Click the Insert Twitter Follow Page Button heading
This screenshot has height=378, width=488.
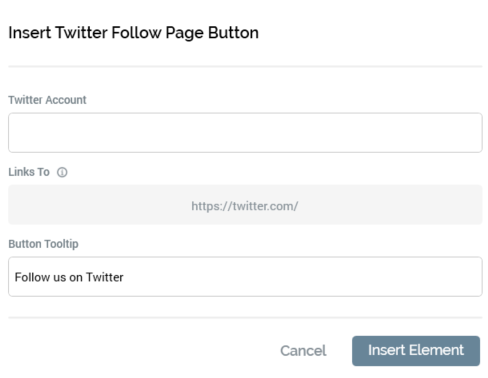click(133, 33)
